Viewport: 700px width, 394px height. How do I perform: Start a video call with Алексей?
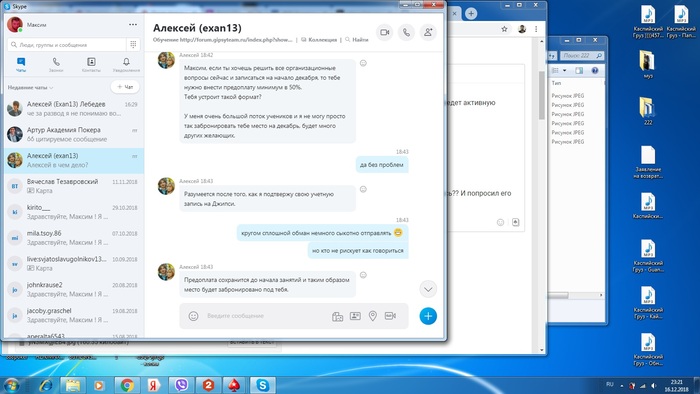384,32
